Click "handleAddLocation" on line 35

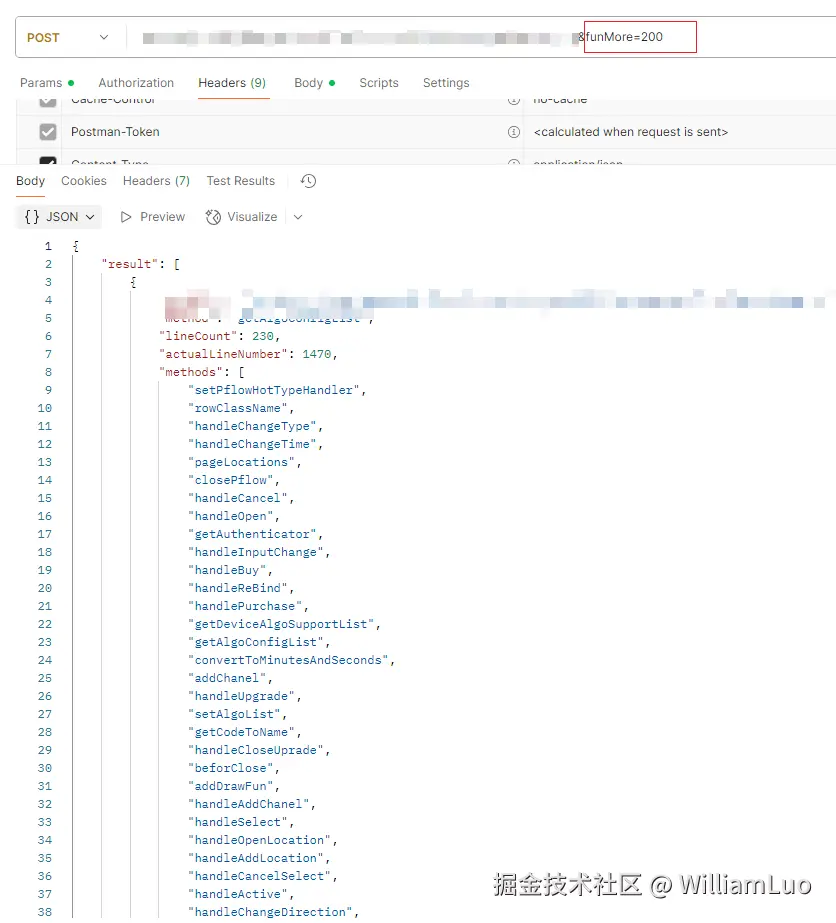(x=256, y=858)
